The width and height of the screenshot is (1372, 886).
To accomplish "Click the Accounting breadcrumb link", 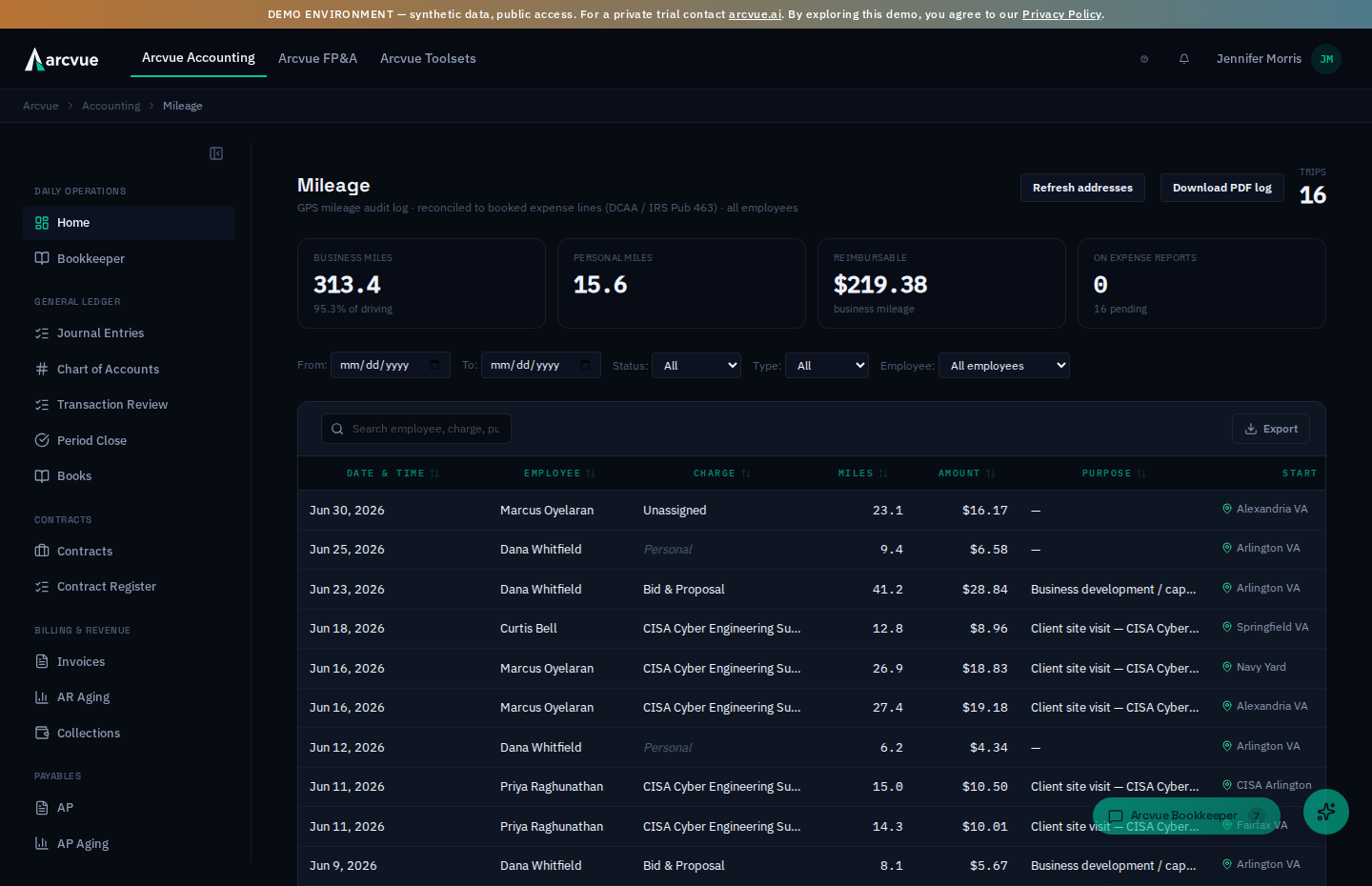I will (x=111, y=106).
